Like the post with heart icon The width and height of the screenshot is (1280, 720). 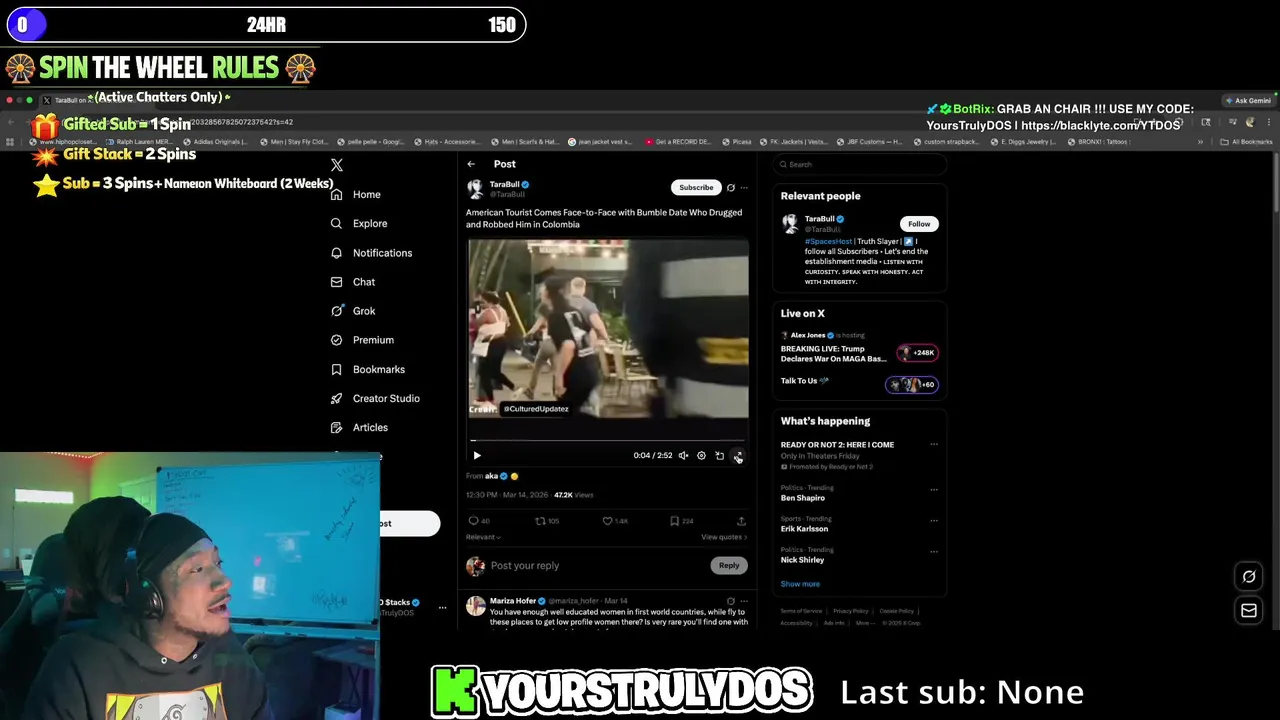click(x=615, y=521)
